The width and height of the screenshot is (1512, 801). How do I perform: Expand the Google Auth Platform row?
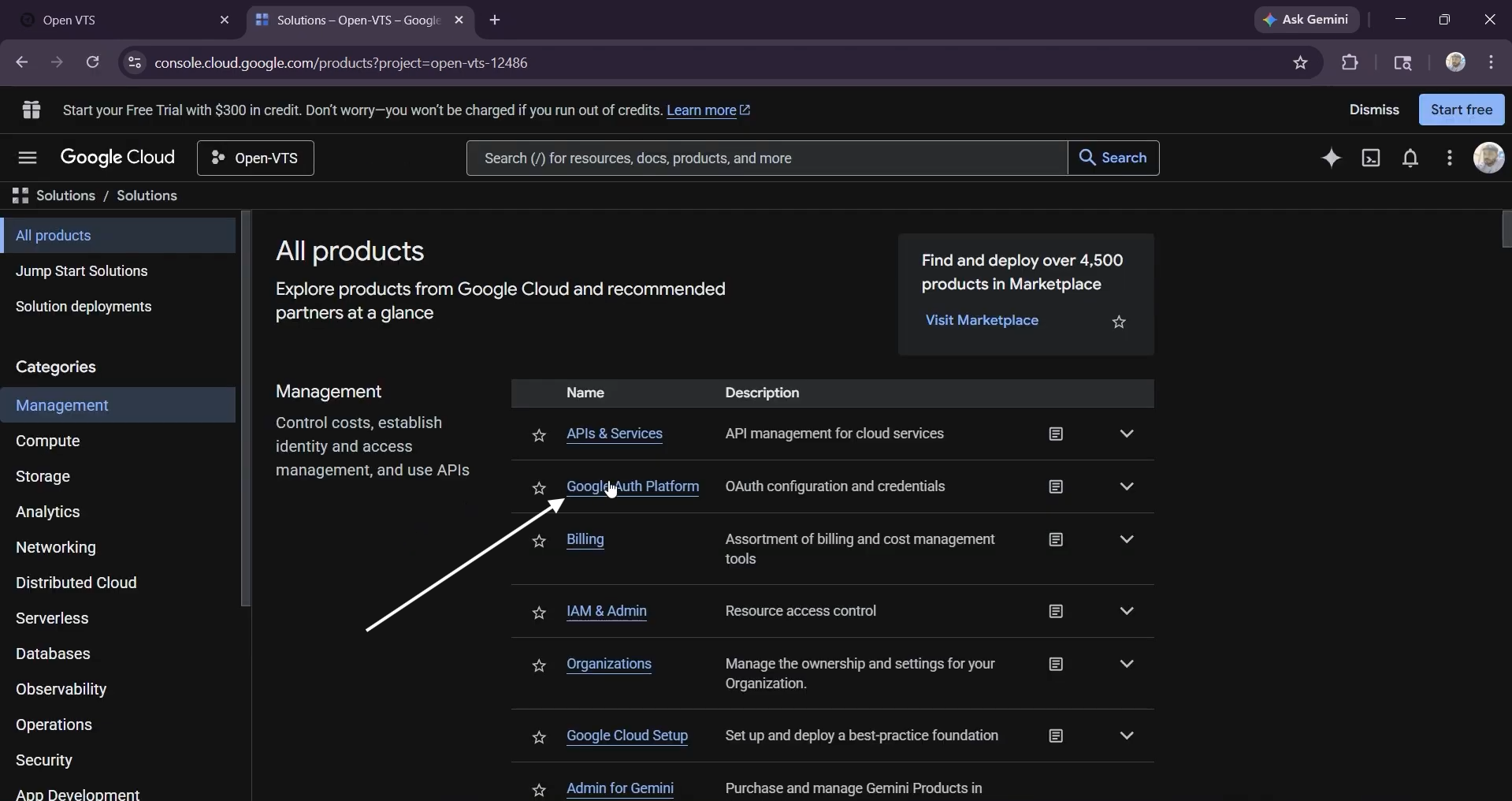click(x=1127, y=487)
